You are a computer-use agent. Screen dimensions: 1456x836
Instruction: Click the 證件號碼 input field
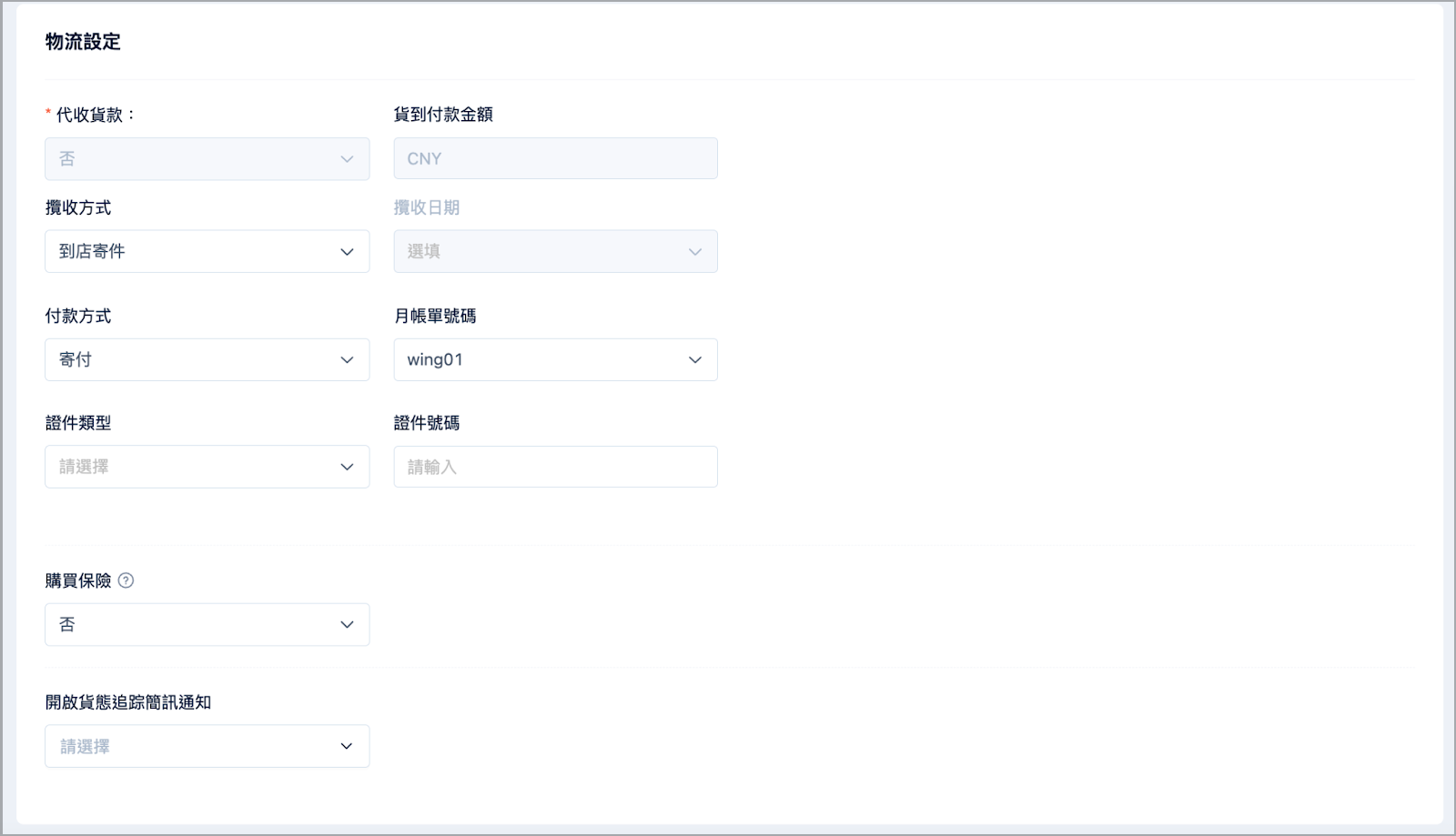pos(555,467)
